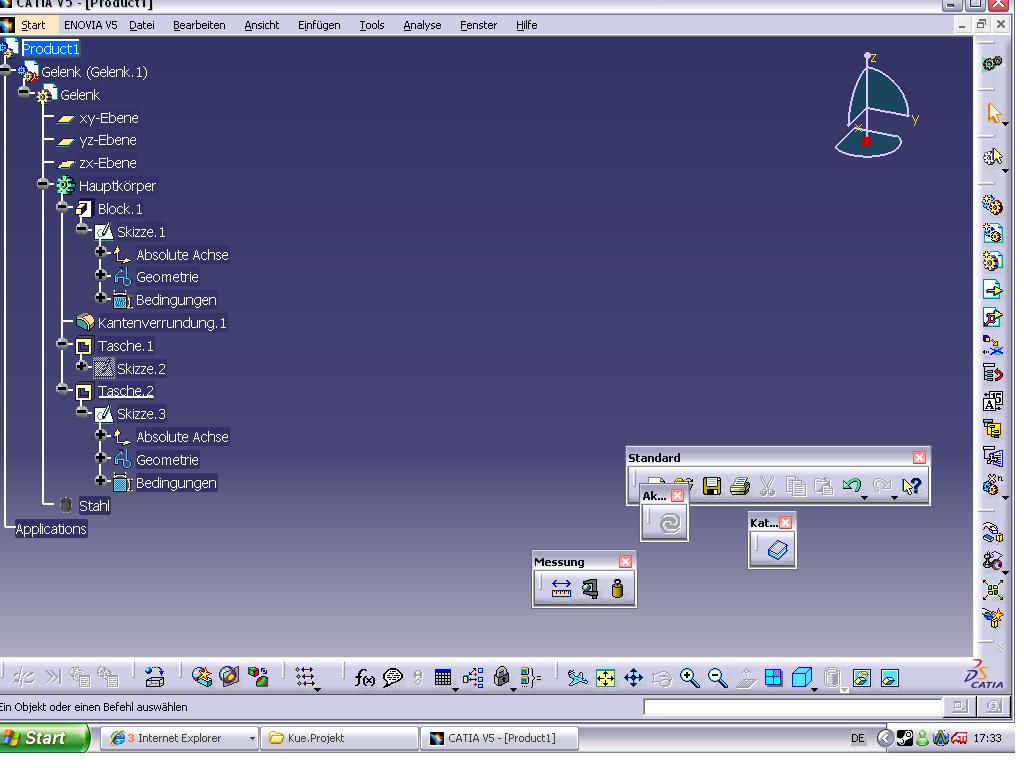
Task: Collapse the Hauptkörper node
Action: 43,184
